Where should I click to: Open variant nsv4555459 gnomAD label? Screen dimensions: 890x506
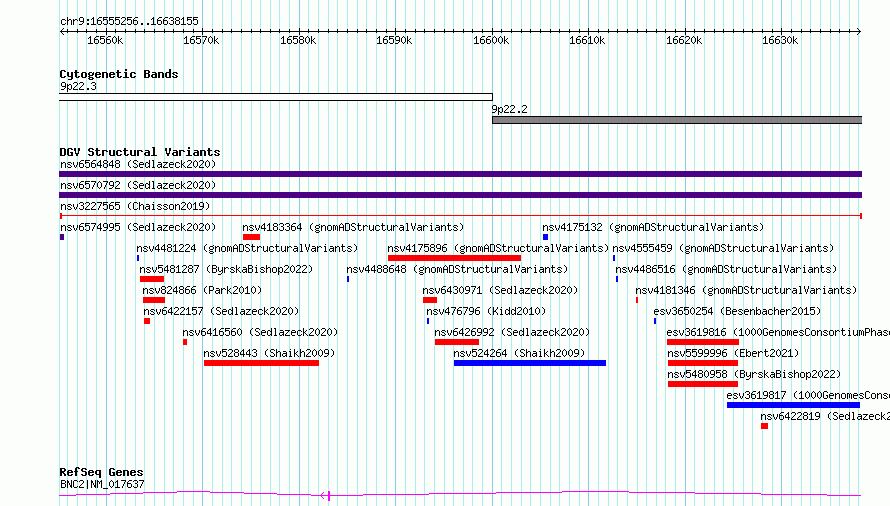point(723,248)
